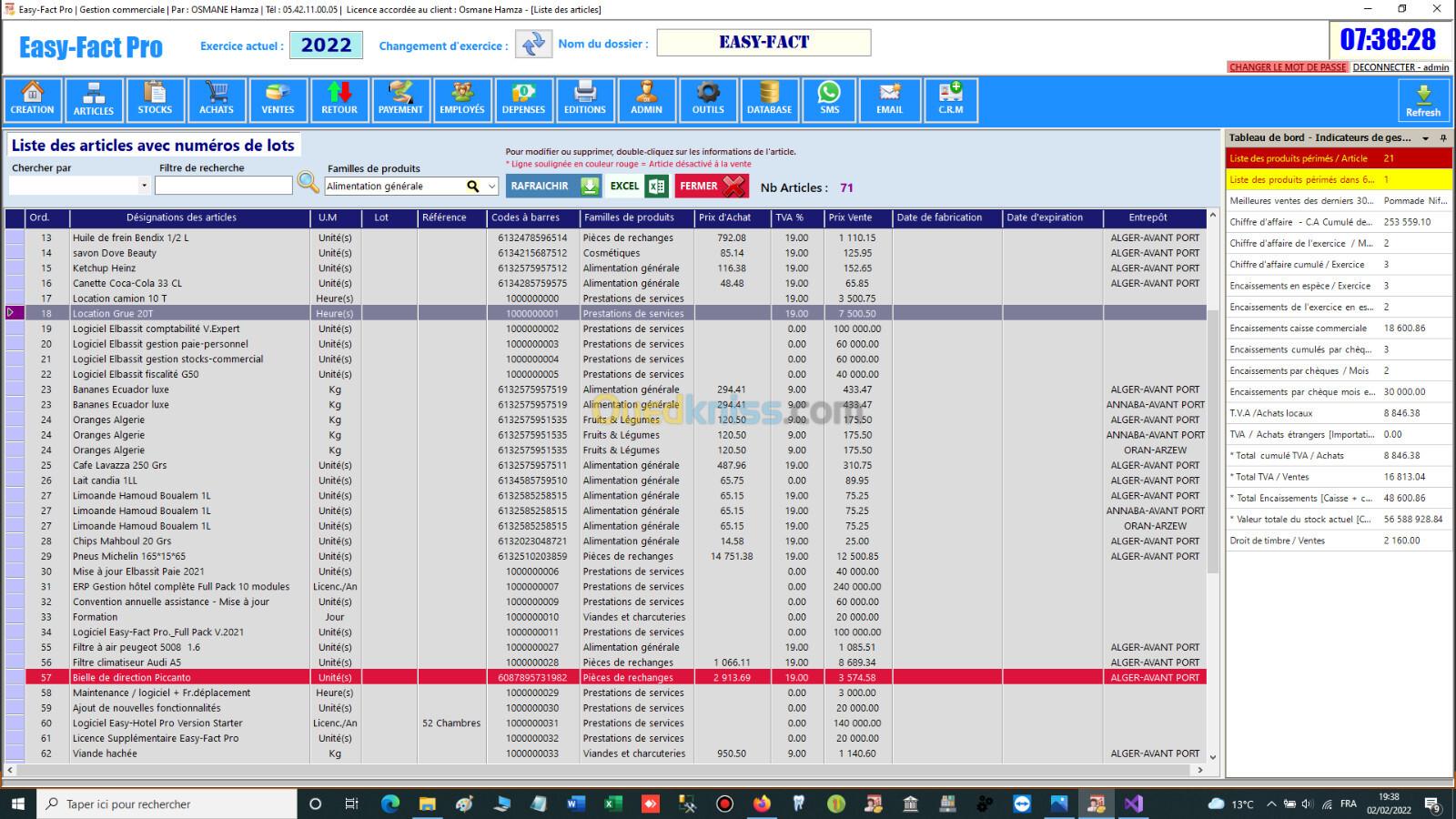Open the Chercher par combo box
The image size is (1456, 819).
click(144, 186)
